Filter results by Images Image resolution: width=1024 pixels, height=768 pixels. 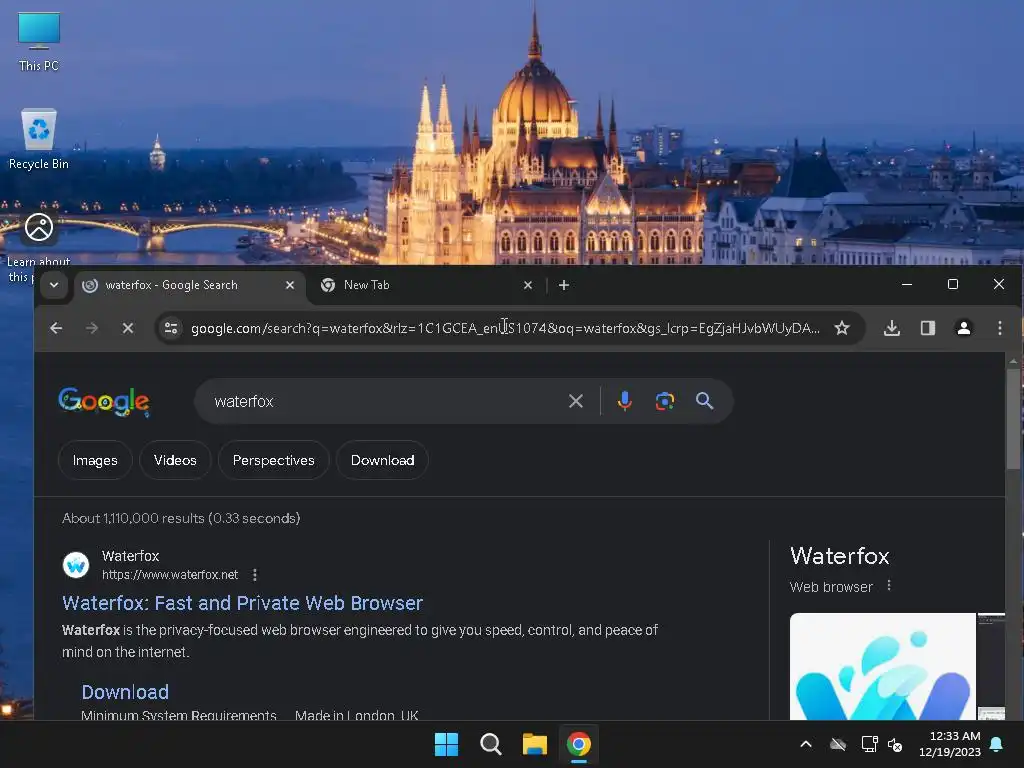click(x=95, y=460)
